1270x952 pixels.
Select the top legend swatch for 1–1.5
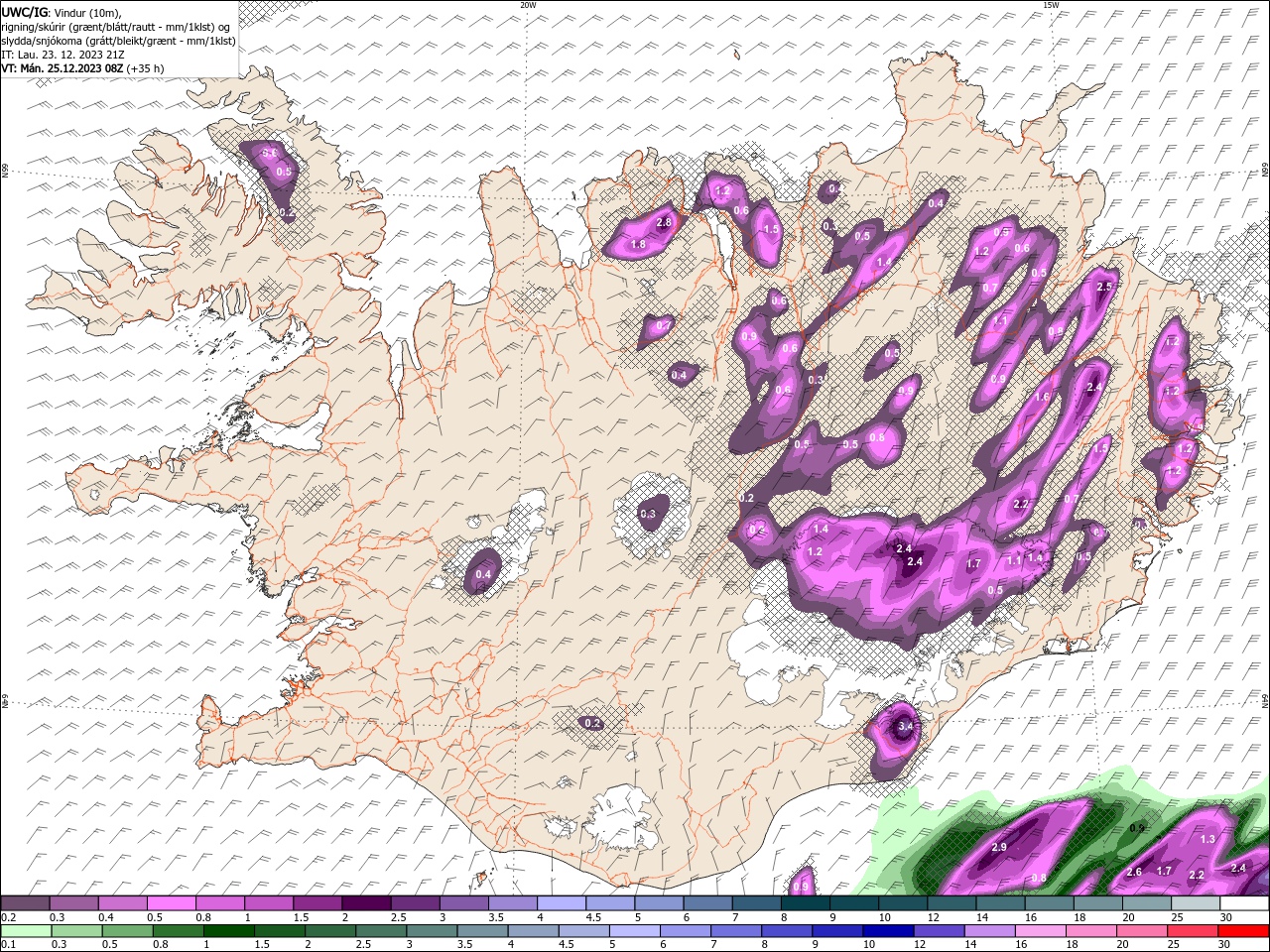[269, 903]
